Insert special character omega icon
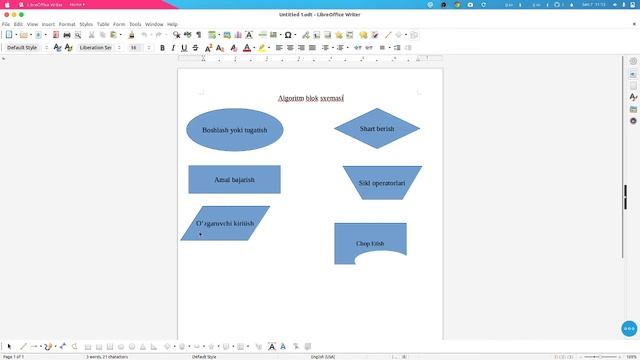Viewport: 640px width, 360px height. [x=288, y=35]
